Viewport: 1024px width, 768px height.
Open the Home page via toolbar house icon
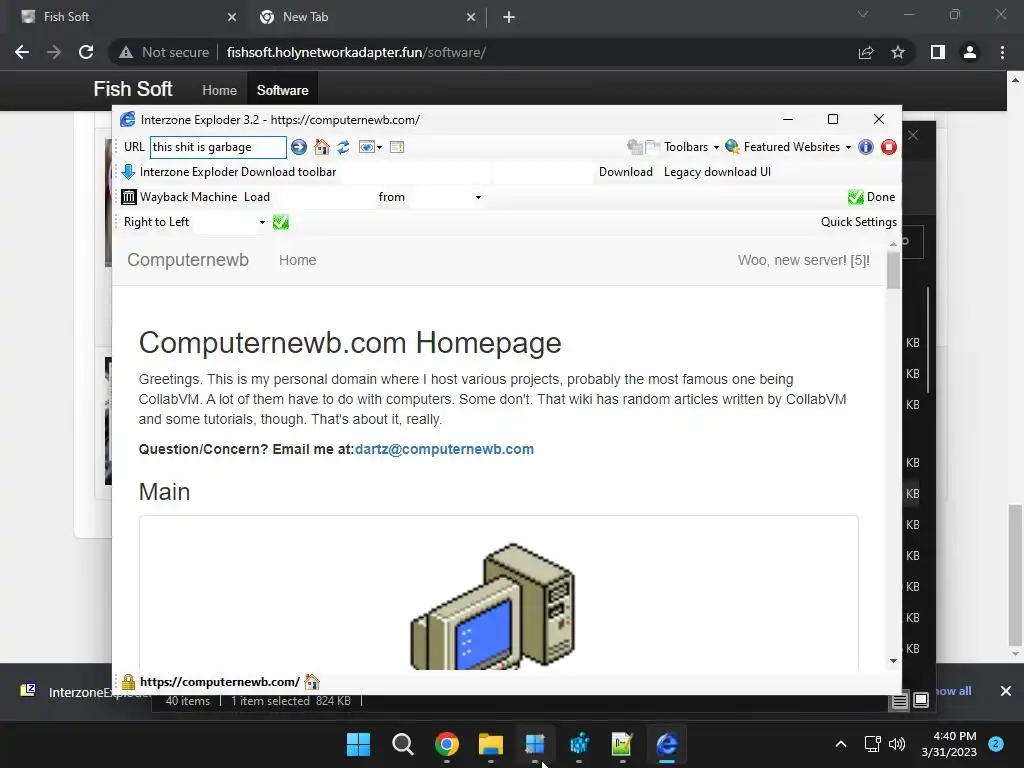(x=321, y=147)
